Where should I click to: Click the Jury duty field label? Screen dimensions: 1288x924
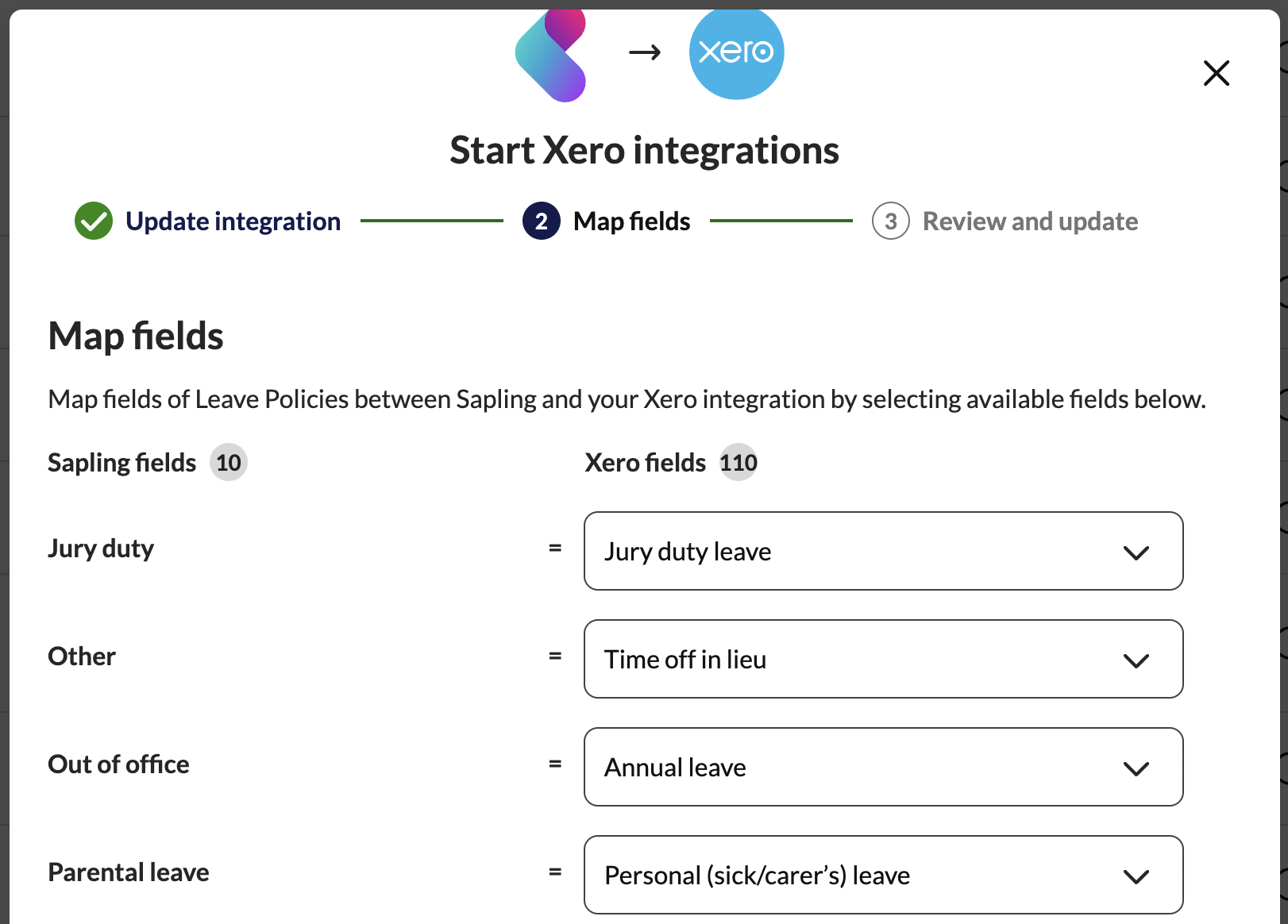coord(101,548)
